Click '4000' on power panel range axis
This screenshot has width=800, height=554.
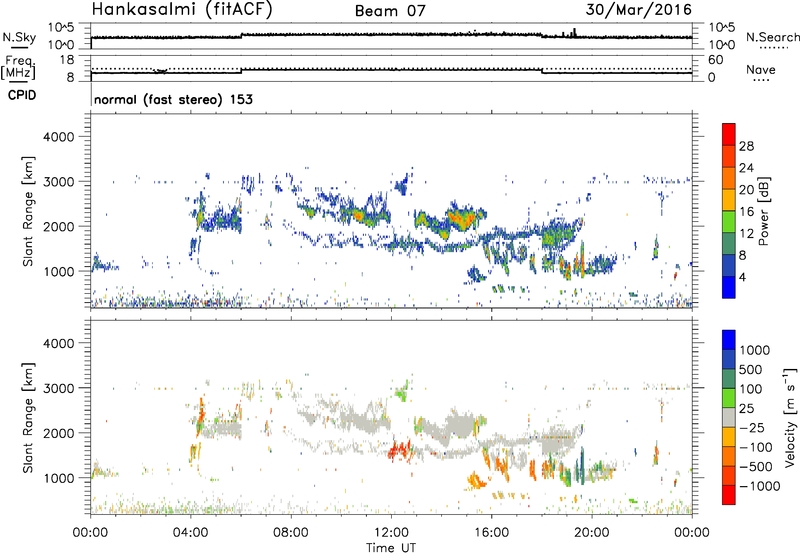(x=58, y=137)
